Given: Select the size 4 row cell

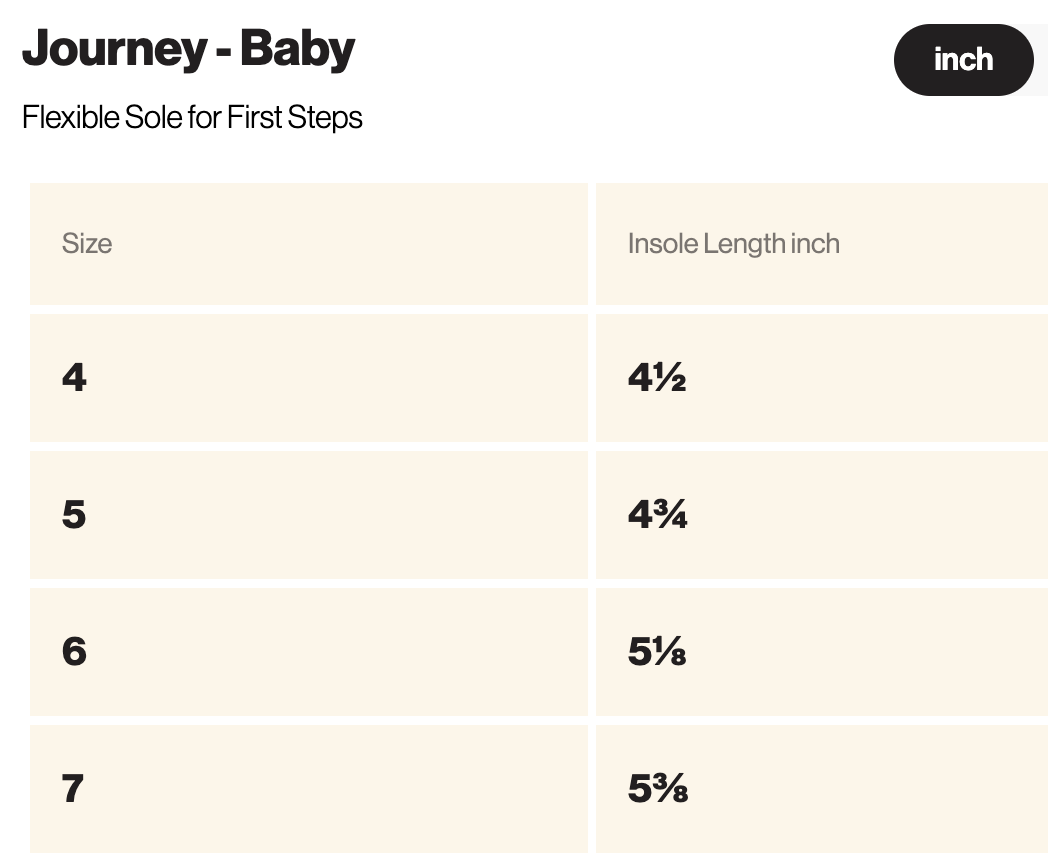Looking at the screenshot, I should point(309,378).
